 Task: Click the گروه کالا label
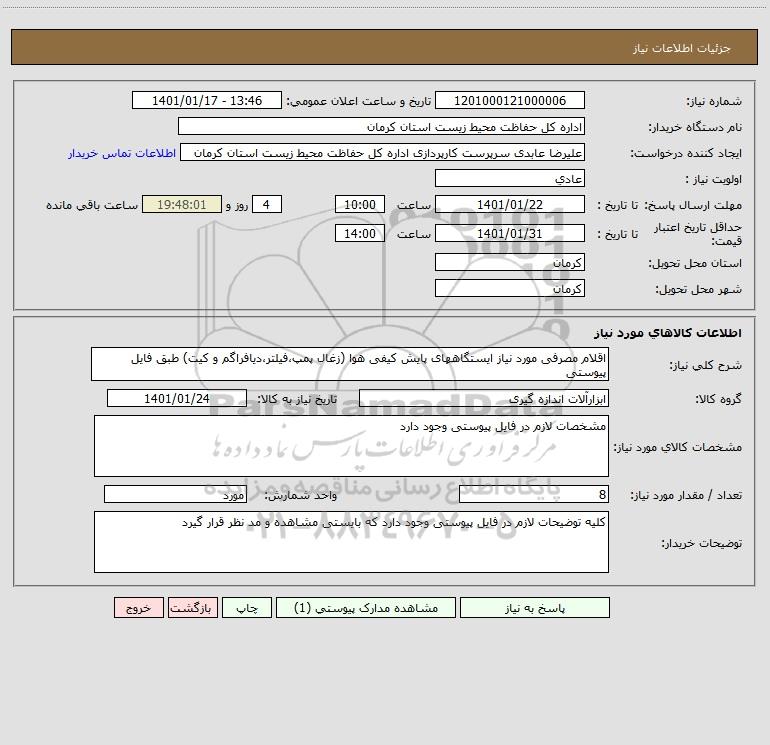pyautogui.click(x=718, y=399)
